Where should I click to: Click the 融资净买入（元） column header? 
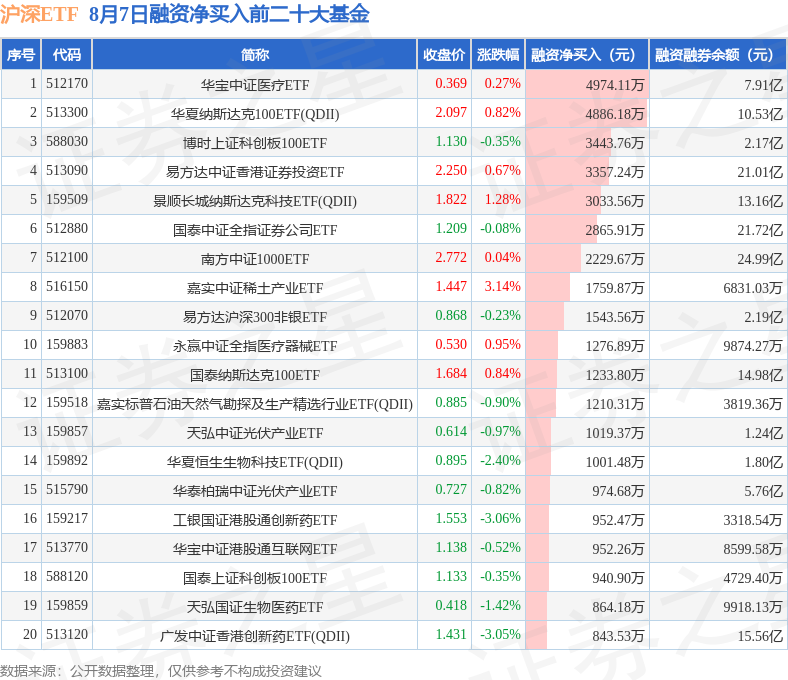587,54
